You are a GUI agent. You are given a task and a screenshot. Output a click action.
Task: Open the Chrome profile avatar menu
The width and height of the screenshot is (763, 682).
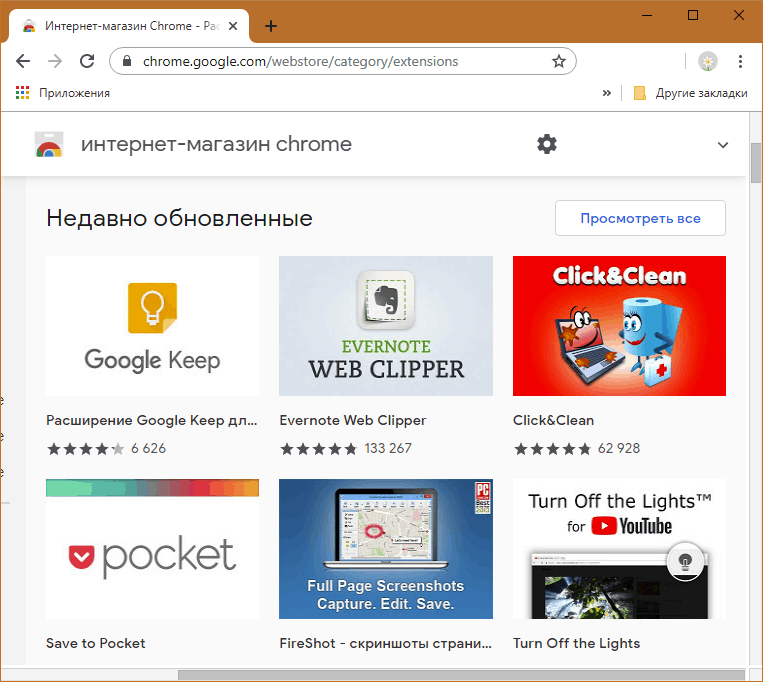[708, 61]
